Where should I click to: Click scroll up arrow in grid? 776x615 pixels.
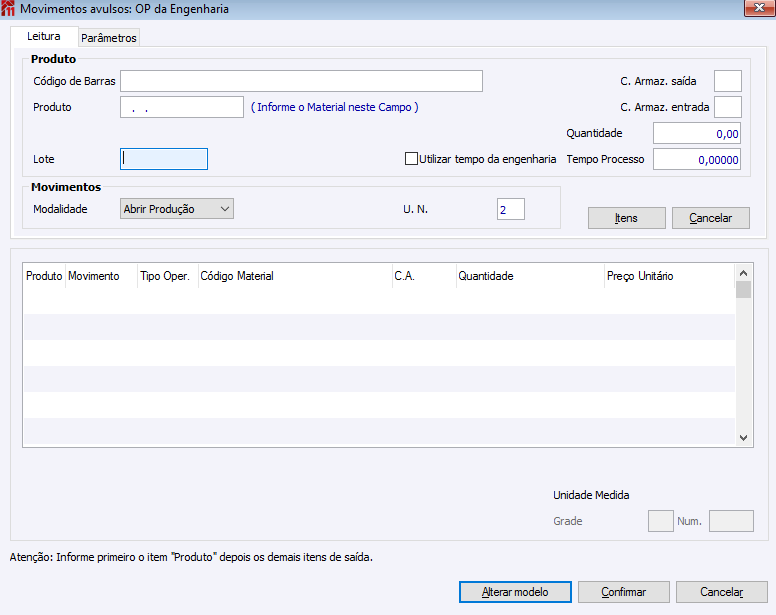(x=743, y=273)
